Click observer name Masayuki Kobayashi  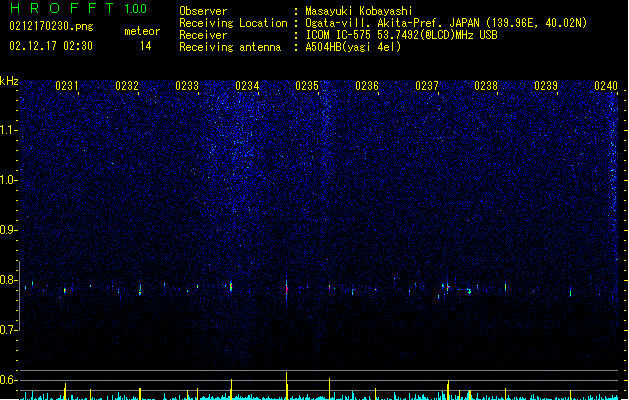point(359,11)
